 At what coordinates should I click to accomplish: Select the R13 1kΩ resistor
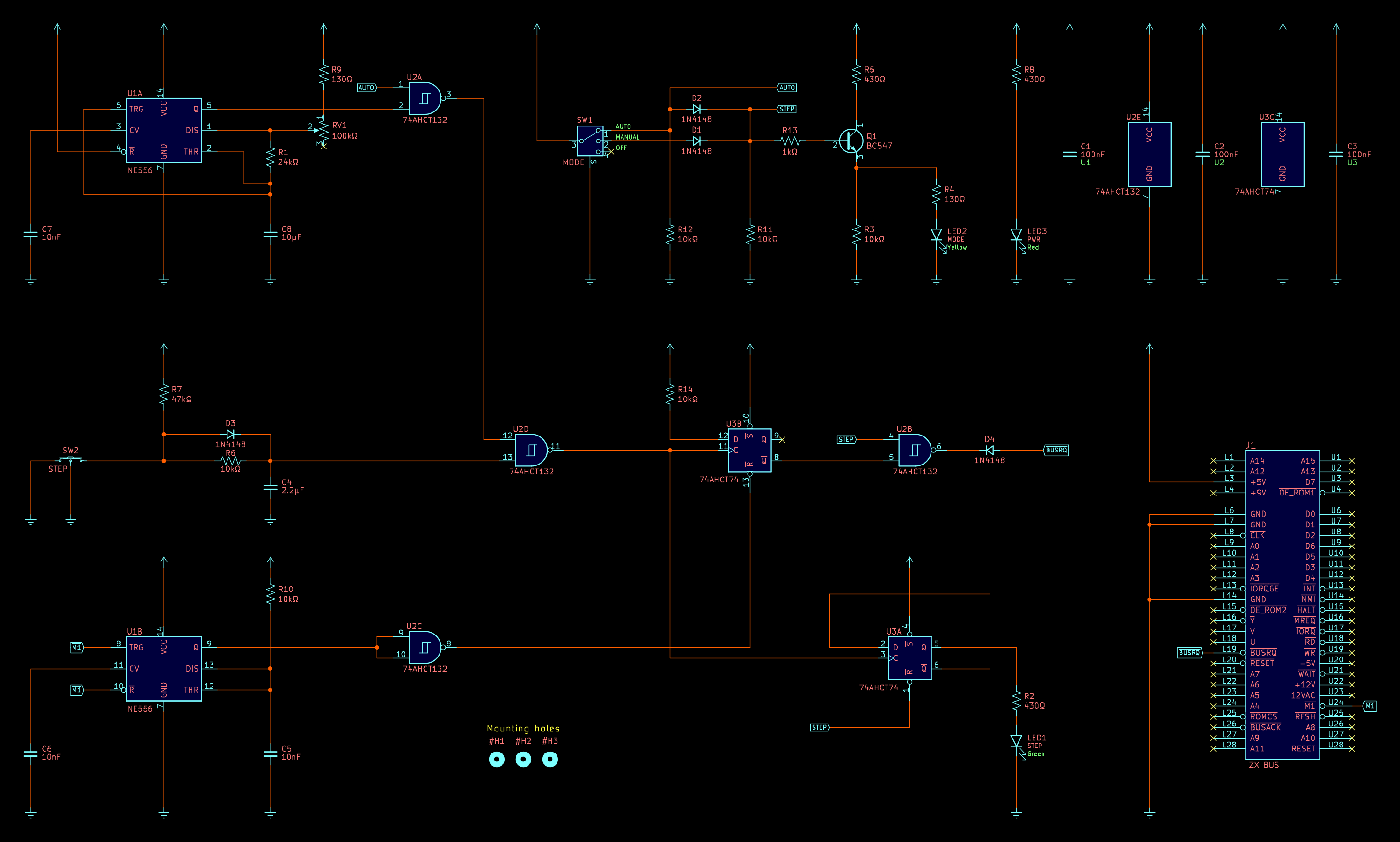pyautogui.click(x=789, y=141)
